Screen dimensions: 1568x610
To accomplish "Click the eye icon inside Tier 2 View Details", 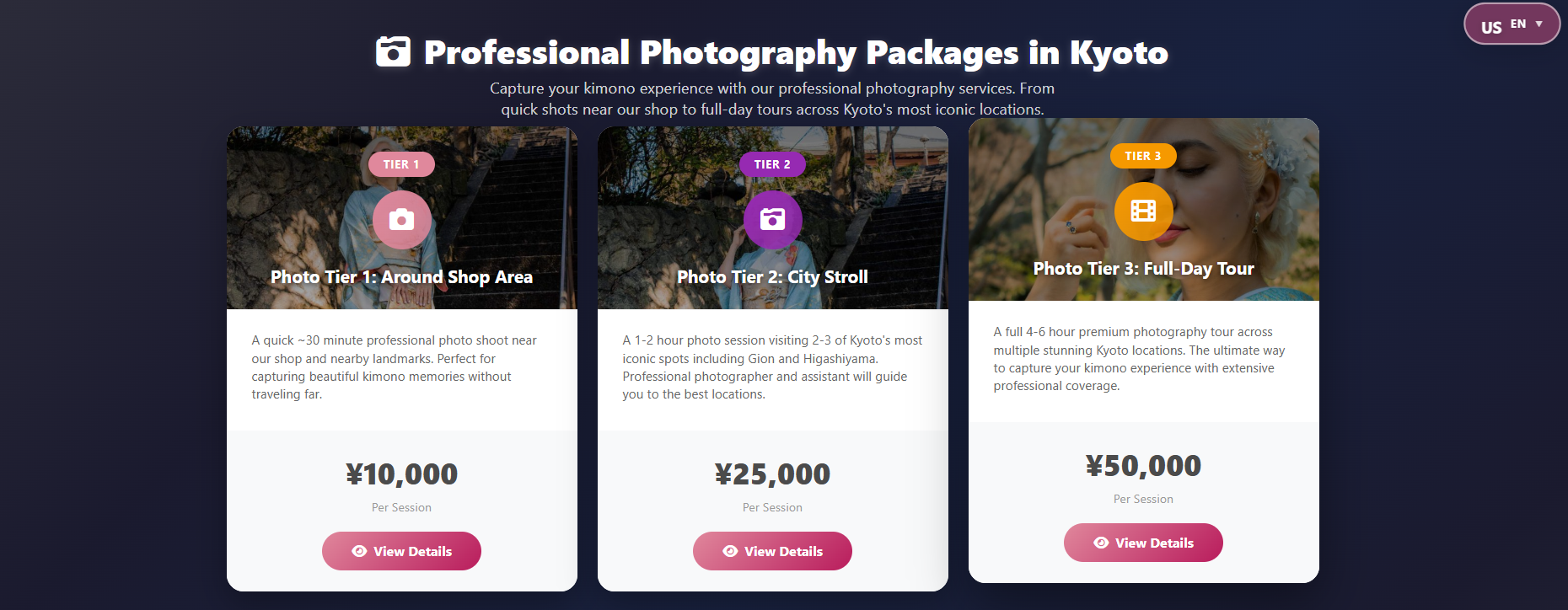I will click(x=728, y=550).
